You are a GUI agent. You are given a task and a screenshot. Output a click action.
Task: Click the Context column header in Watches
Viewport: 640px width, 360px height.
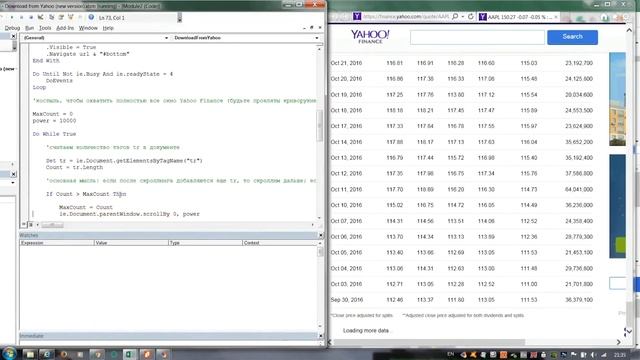click(x=280, y=243)
